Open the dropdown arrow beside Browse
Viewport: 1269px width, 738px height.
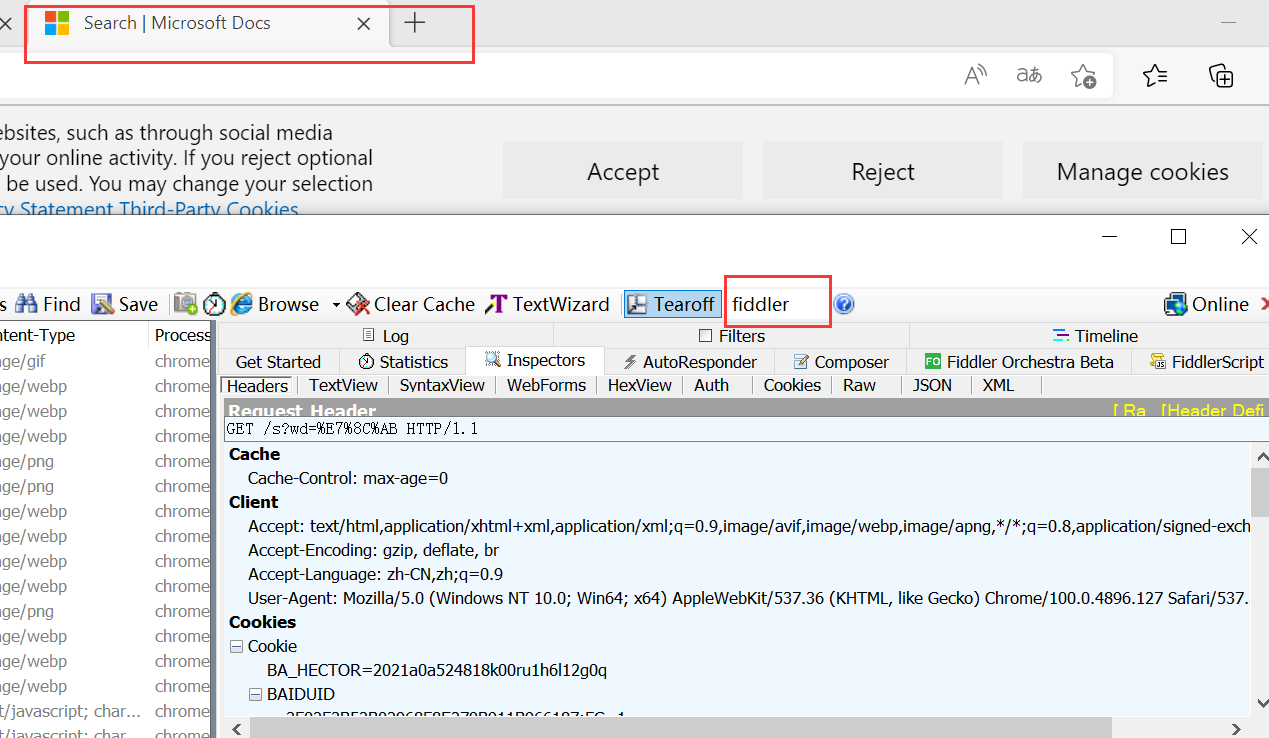[x=336, y=304]
